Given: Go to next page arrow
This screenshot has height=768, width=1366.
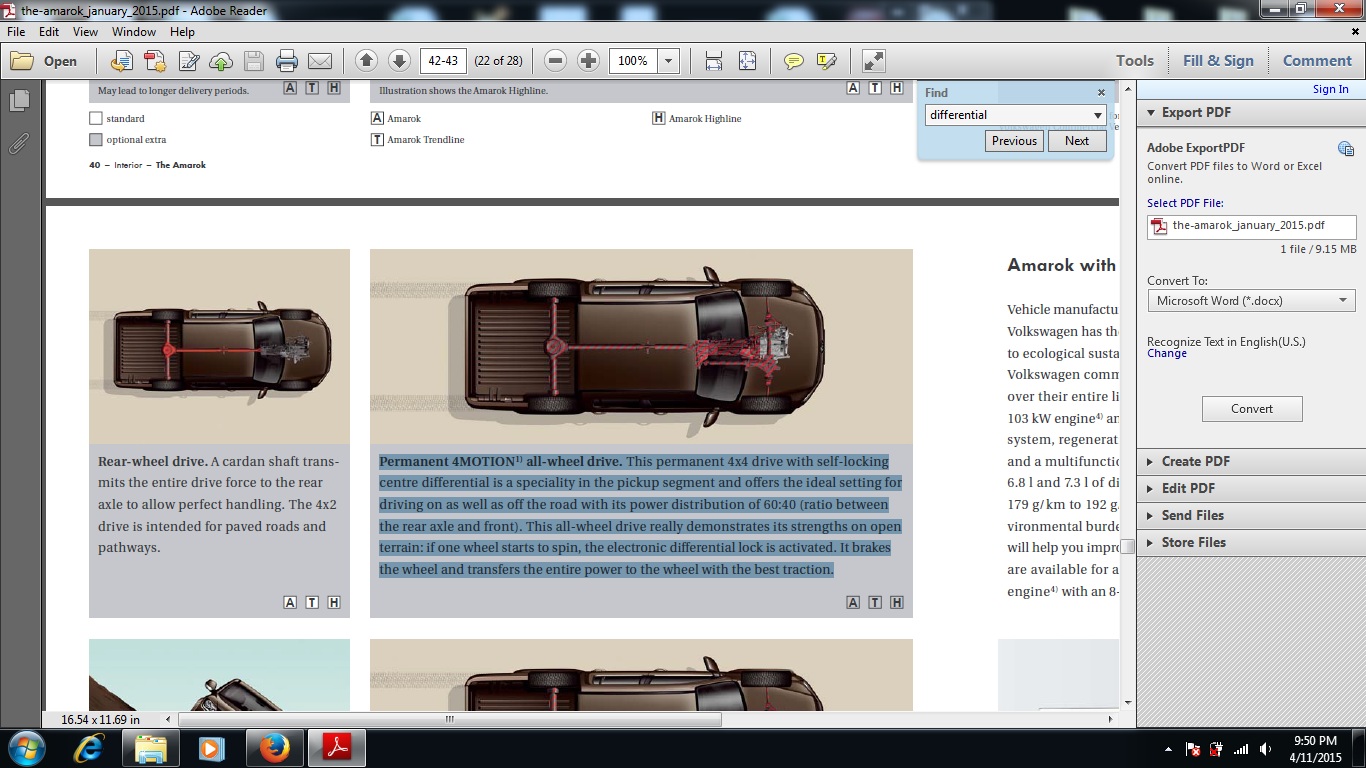Looking at the screenshot, I should pyautogui.click(x=399, y=61).
